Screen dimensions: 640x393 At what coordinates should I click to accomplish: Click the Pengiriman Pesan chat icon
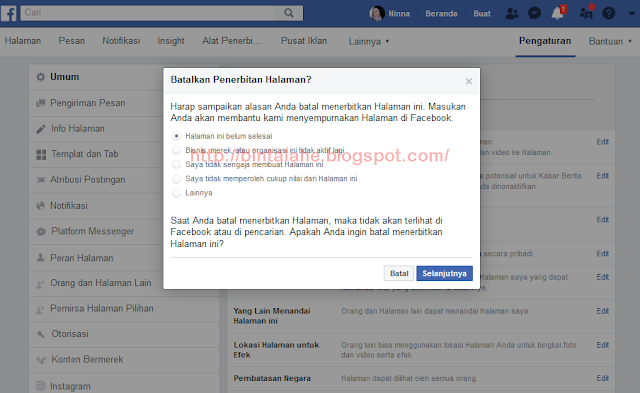[x=40, y=103]
